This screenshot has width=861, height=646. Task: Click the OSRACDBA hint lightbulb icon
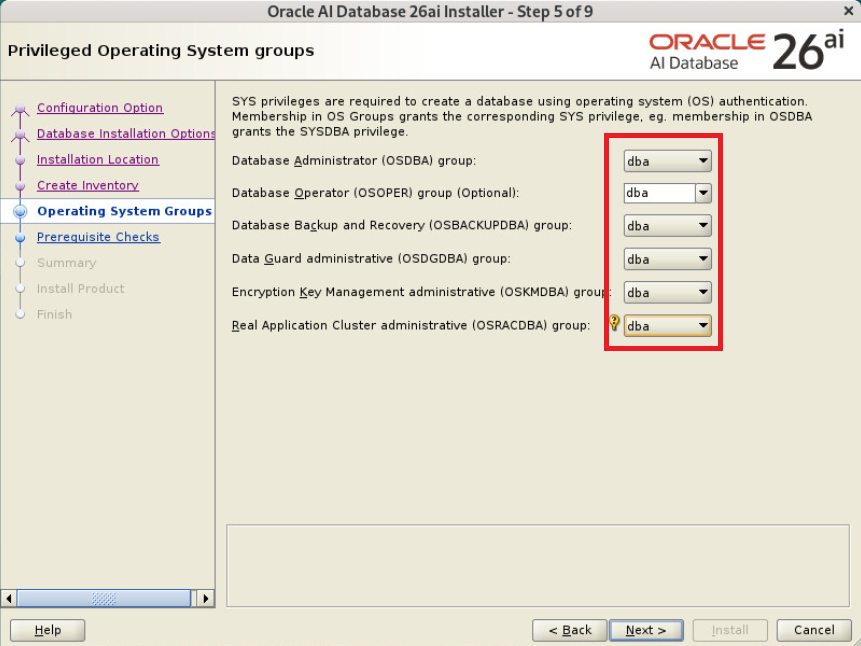click(614, 323)
